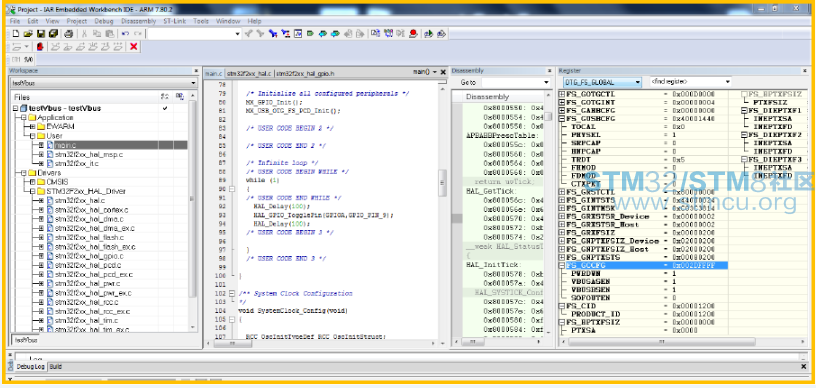The width and height of the screenshot is (816, 388).
Task: Click the red Break debug icon
Action: 40,47
